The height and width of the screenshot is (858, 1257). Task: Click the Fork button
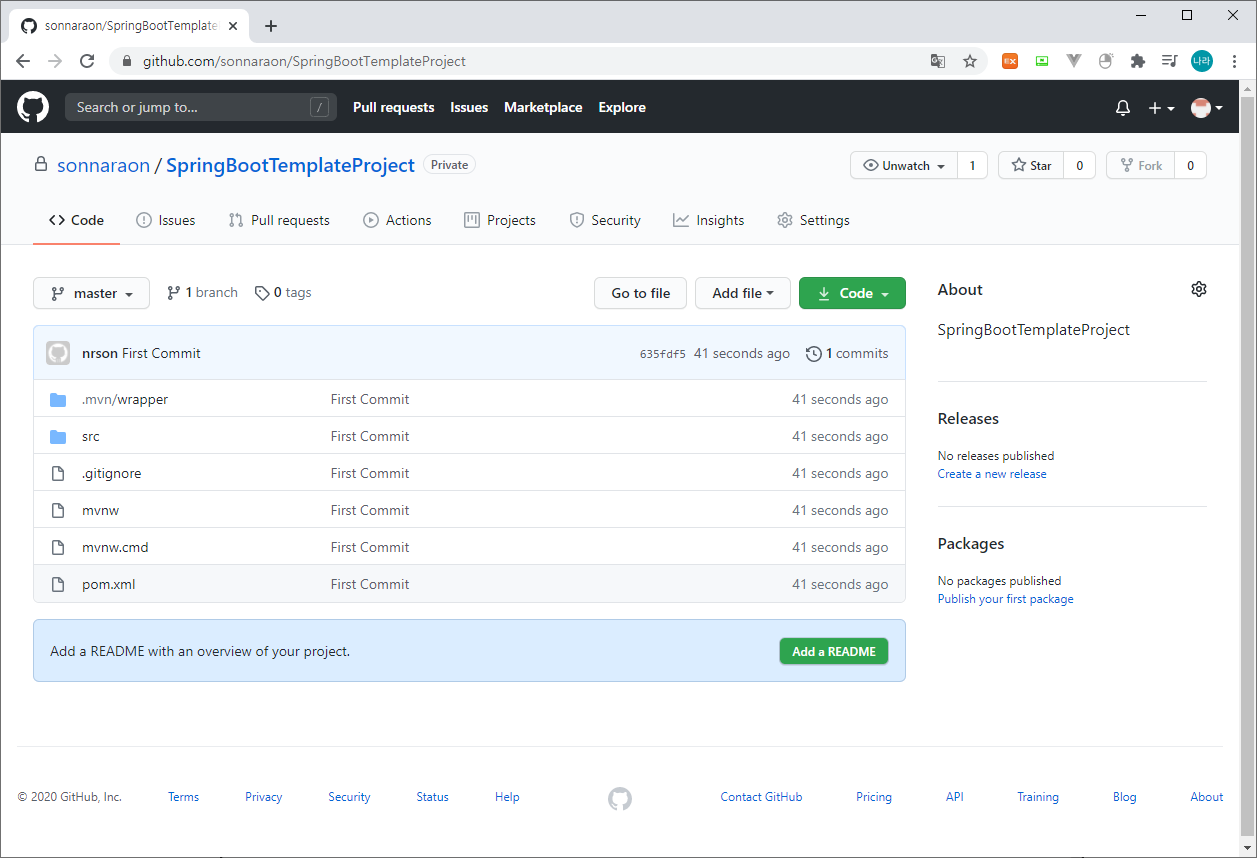click(x=1140, y=165)
